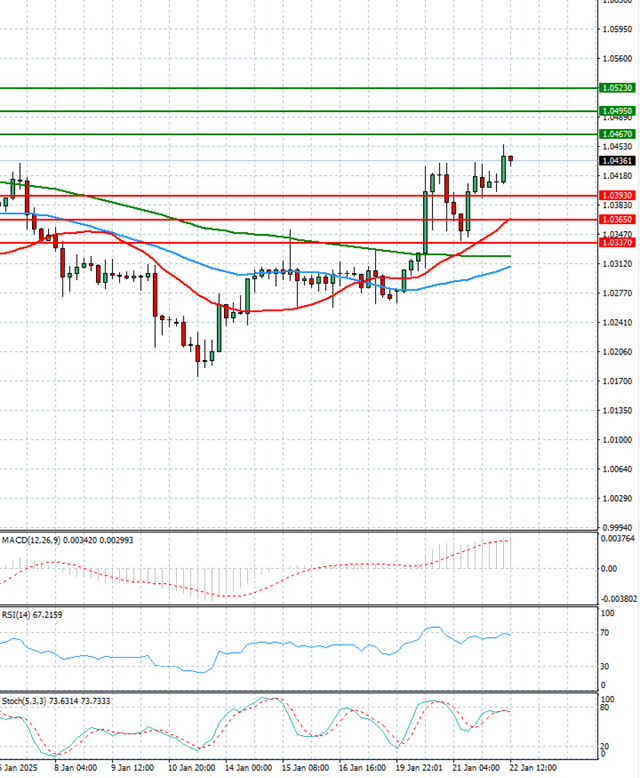Click the 1.04670 green resistance price label
The image size is (640, 778).
coord(617,134)
